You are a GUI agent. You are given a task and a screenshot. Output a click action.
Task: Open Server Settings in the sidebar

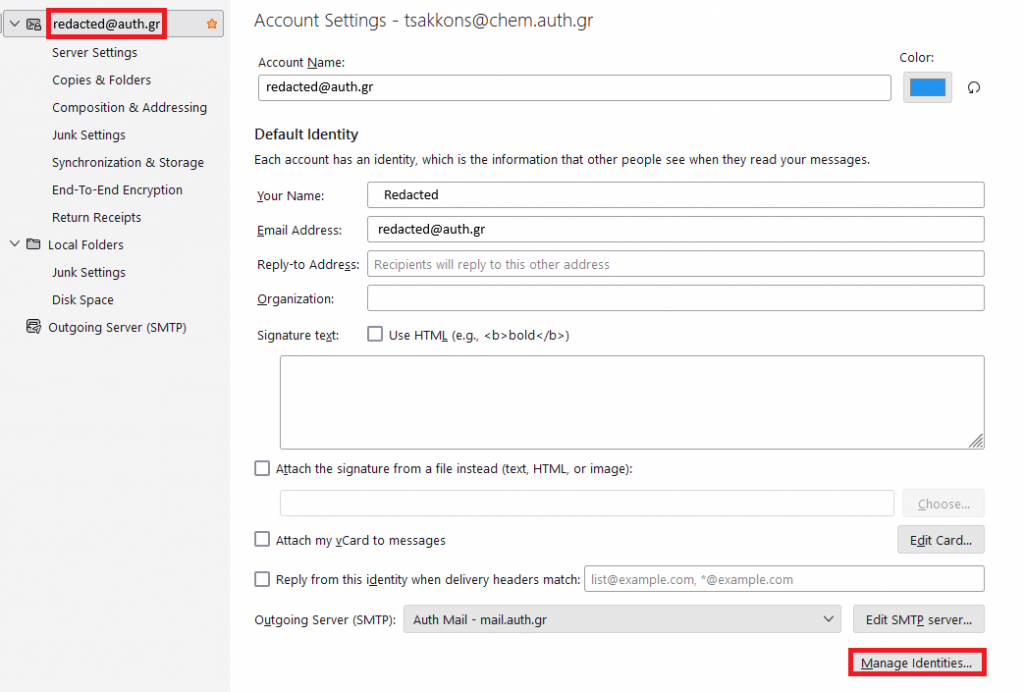pyautogui.click(x=95, y=53)
